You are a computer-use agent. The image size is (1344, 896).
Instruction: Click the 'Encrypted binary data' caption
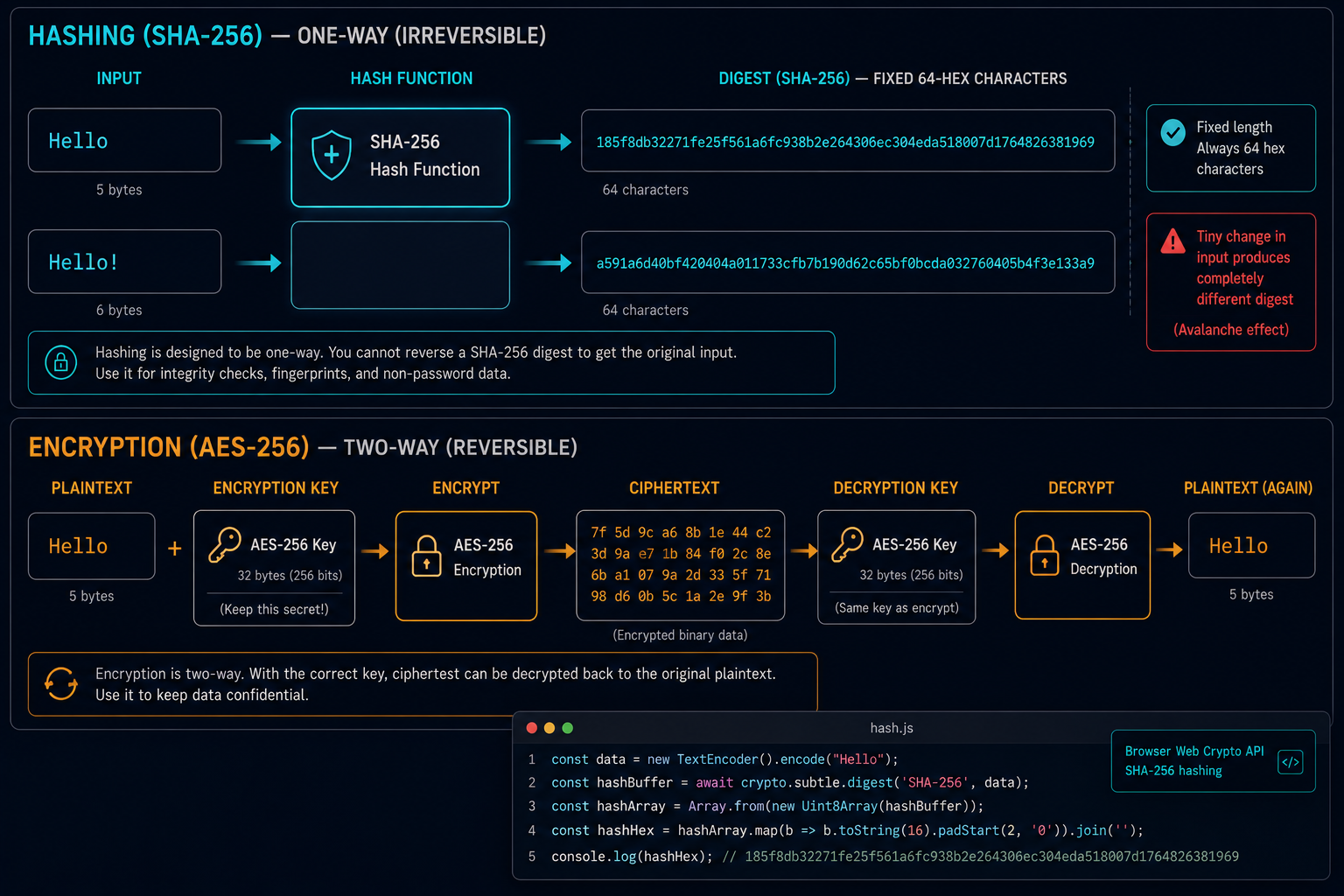pos(680,635)
